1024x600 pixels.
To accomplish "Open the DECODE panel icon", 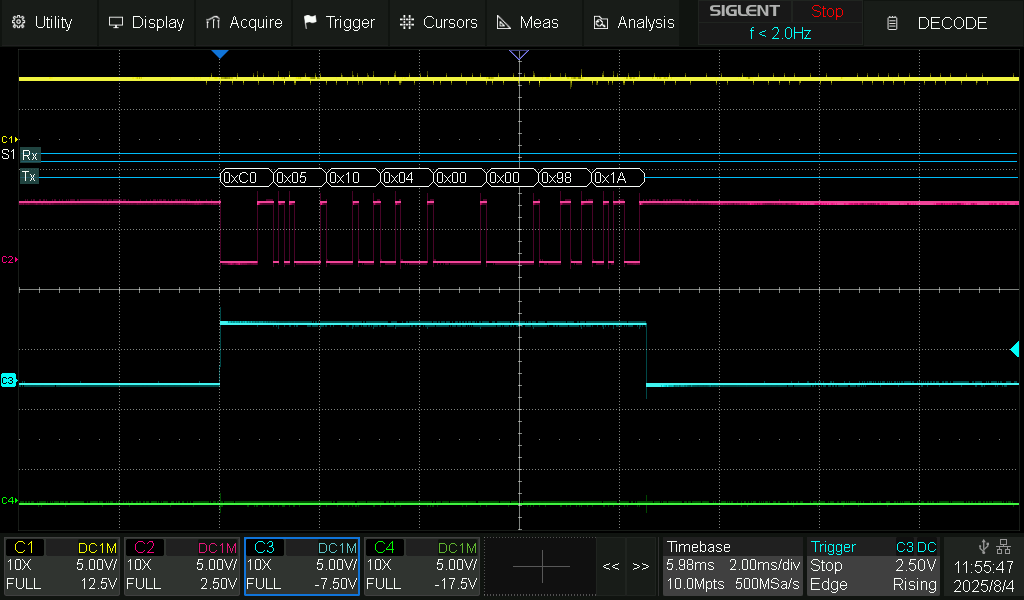I will 938,22.
